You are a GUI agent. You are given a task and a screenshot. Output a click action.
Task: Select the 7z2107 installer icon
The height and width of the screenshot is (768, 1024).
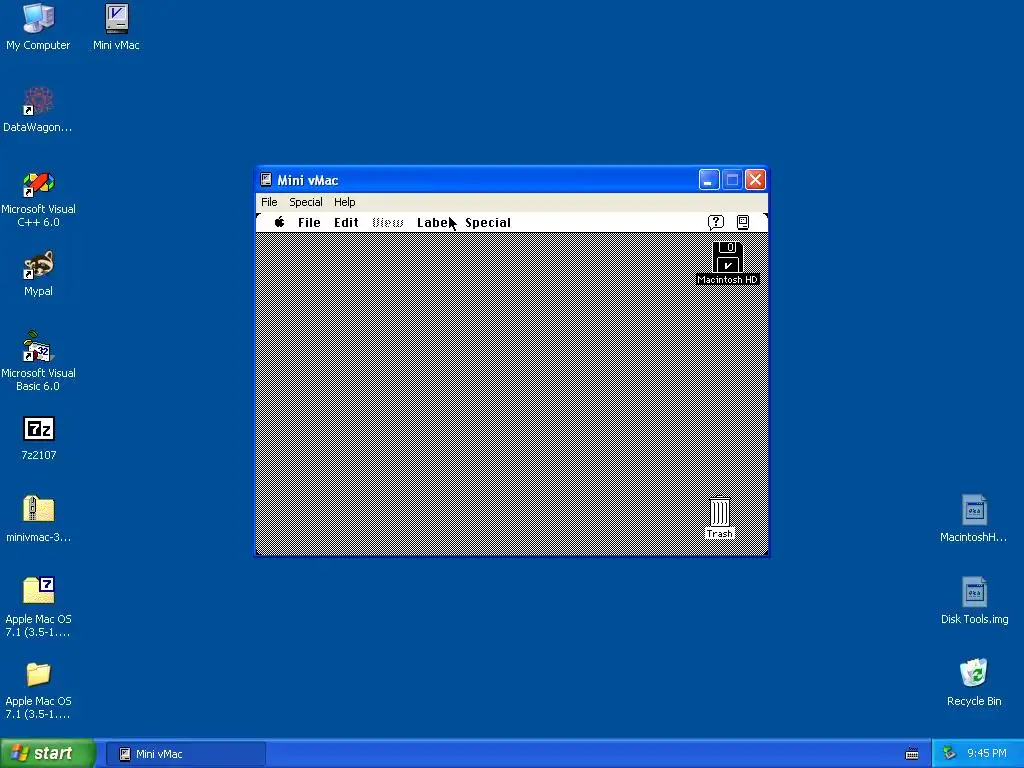(39, 429)
